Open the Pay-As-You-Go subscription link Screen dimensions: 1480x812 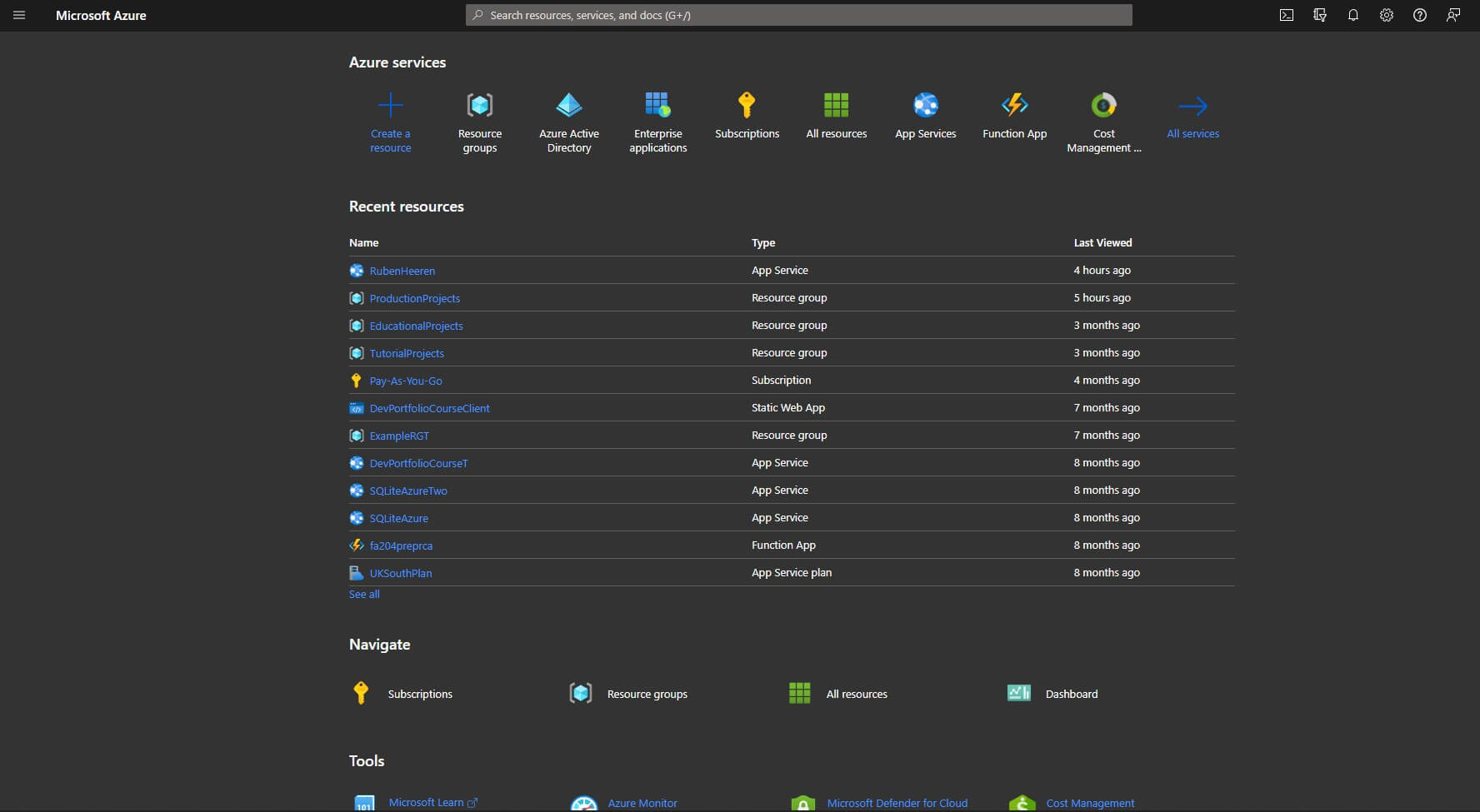(x=406, y=381)
